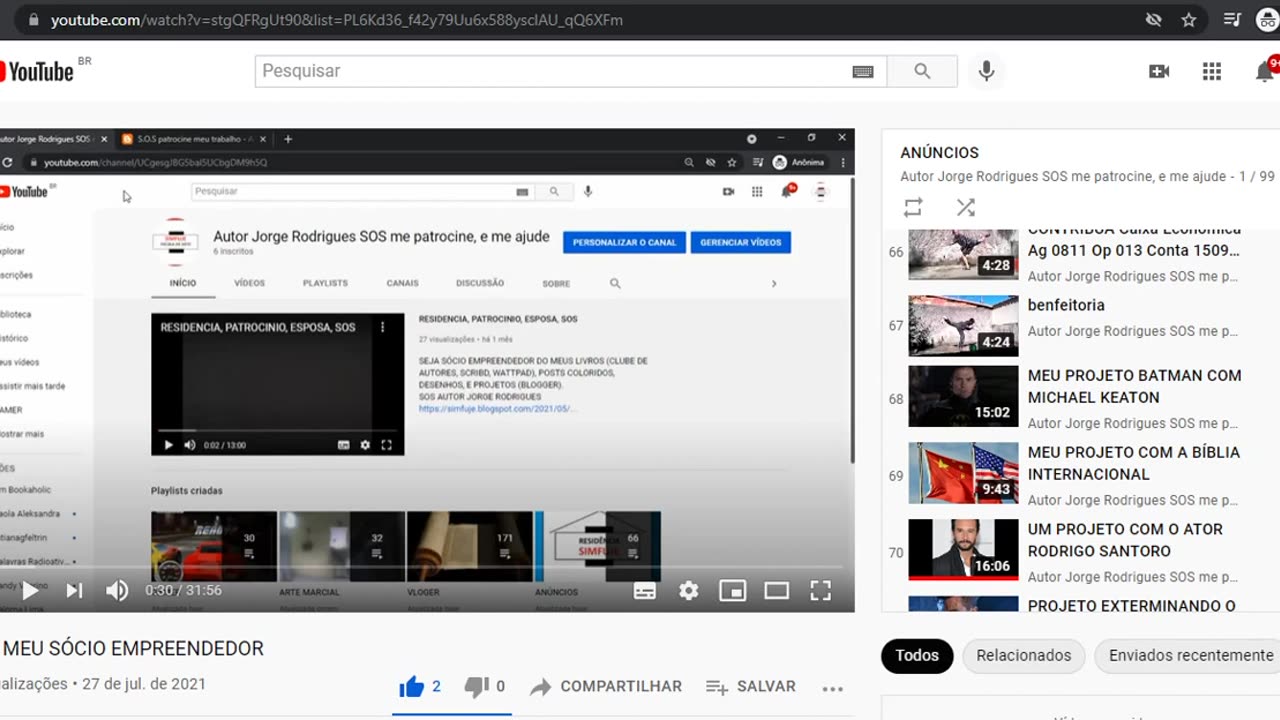The image size is (1280, 720).
Task: Skip to next video in playlist
Action: pos(74,591)
